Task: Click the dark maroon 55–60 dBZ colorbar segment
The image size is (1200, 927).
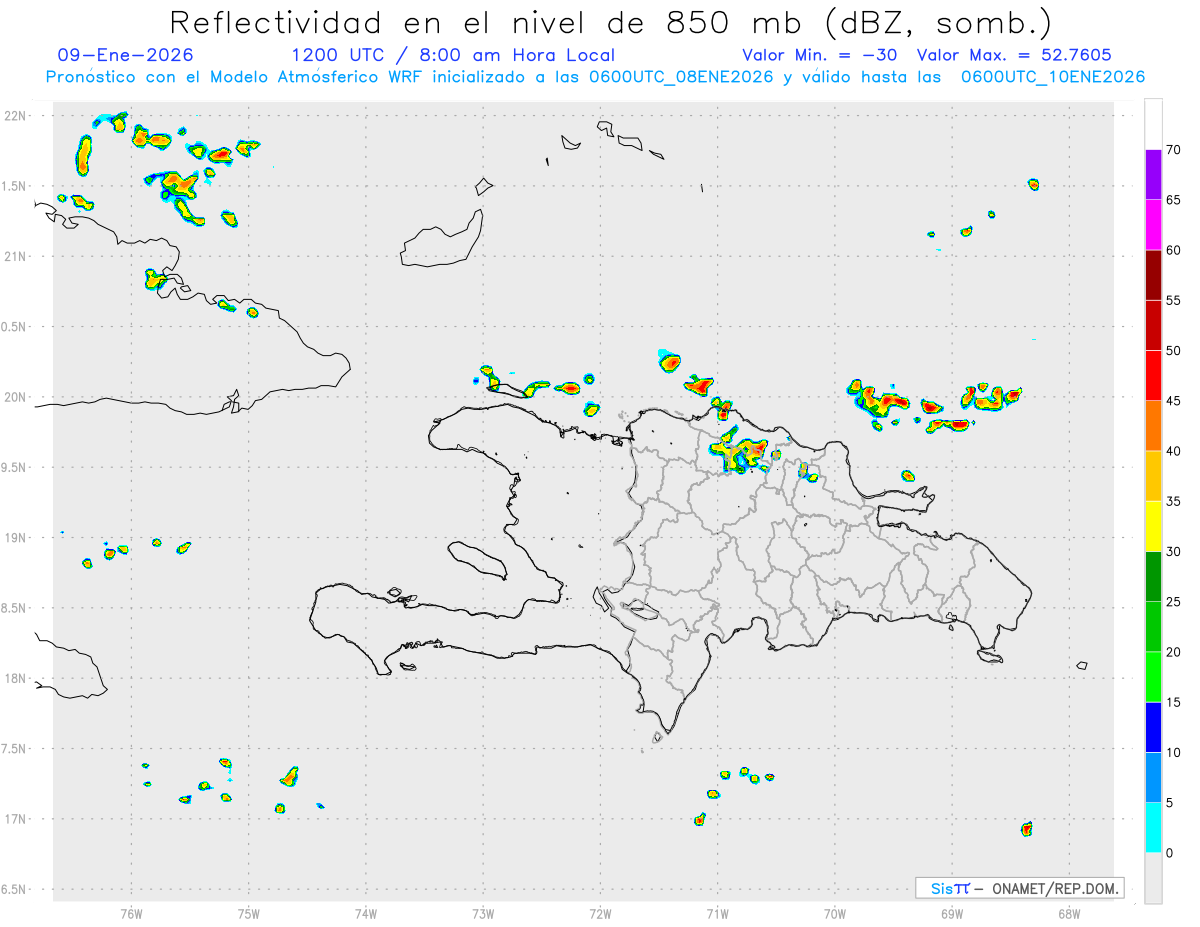Action: pyautogui.click(x=1153, y=275)
